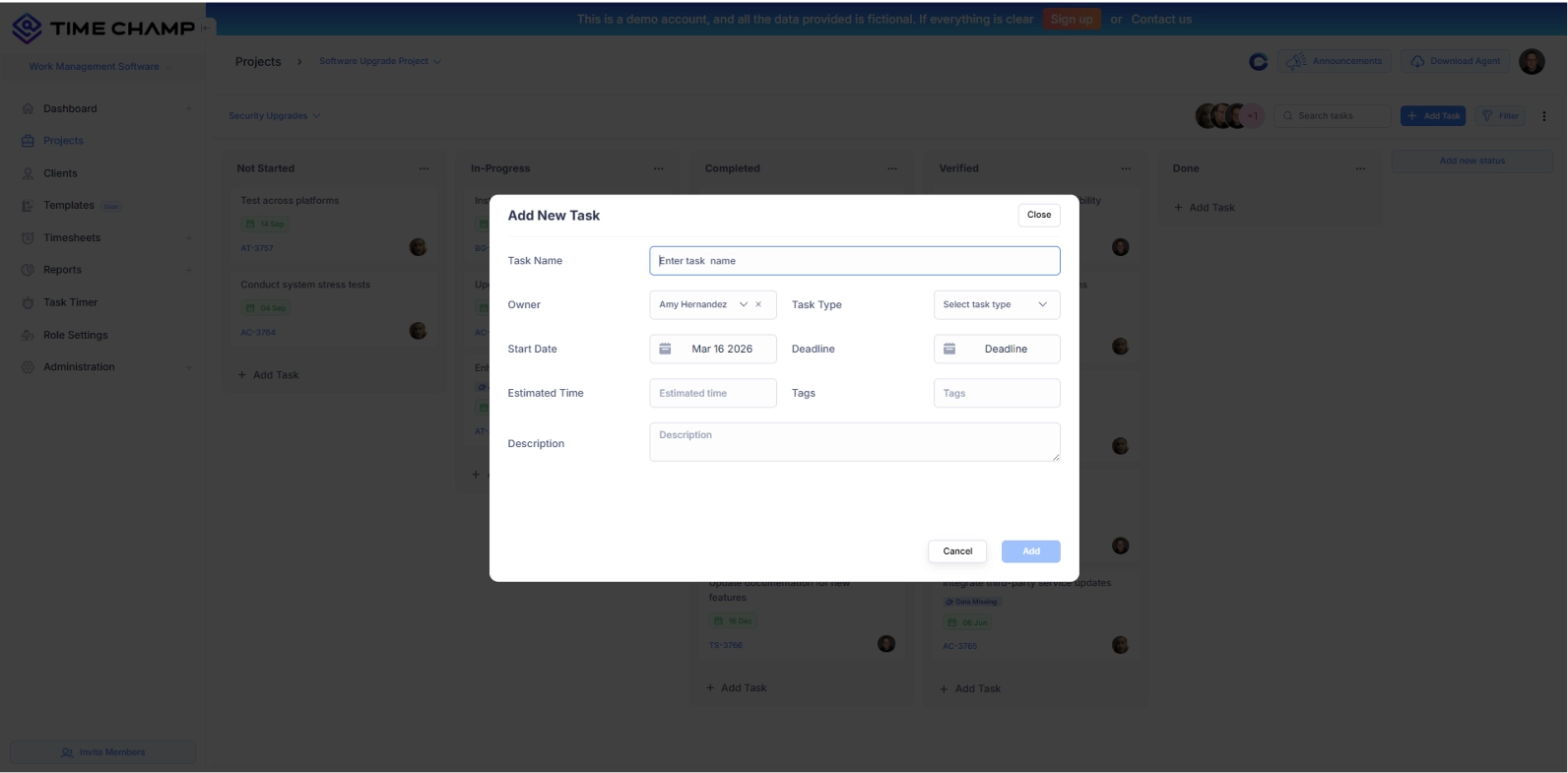This screenshot has height=773, width=1568.
Task: Open the Select task type dropdown
Action: 996,305
